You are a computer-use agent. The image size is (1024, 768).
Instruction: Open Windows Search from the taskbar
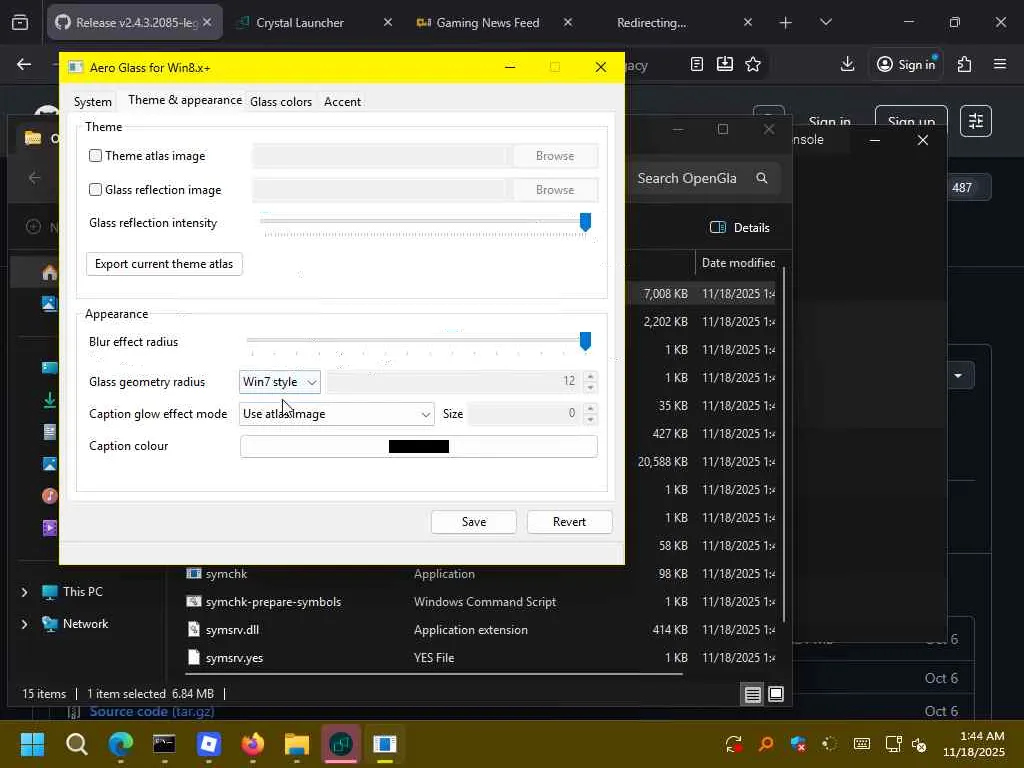click(x=76, y=744)
